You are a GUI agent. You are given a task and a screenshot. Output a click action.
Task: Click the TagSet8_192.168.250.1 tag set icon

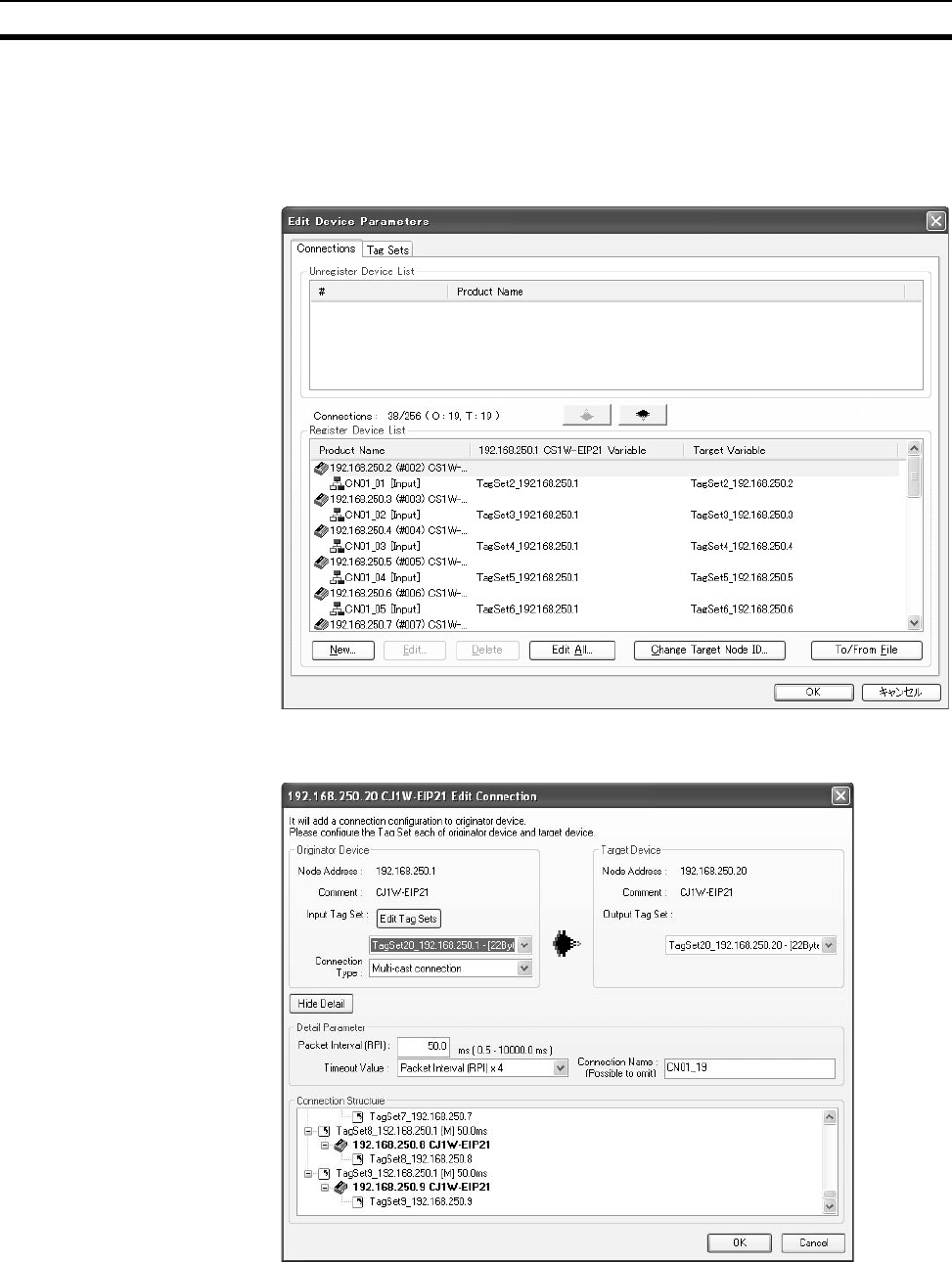pyautogui.click(x=324, y=1131)
